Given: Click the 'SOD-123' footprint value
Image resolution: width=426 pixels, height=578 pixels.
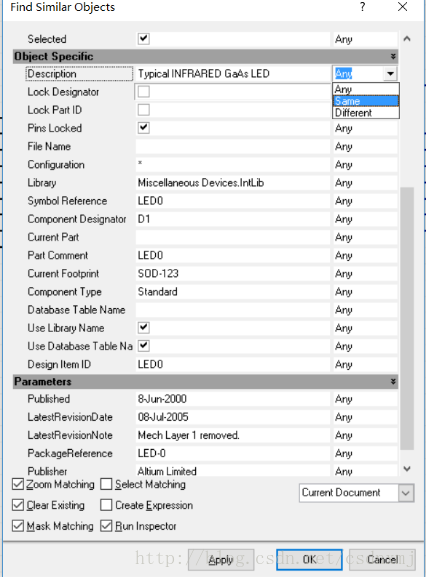Looking at the screenshot, I should click(158, 274).
